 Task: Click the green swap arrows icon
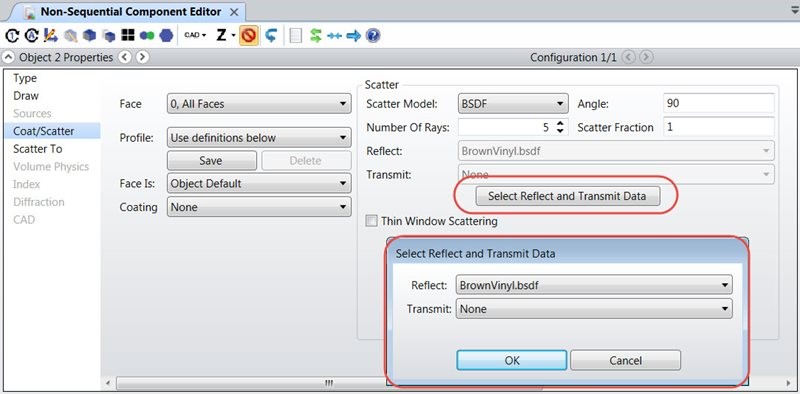coord(316,36)
